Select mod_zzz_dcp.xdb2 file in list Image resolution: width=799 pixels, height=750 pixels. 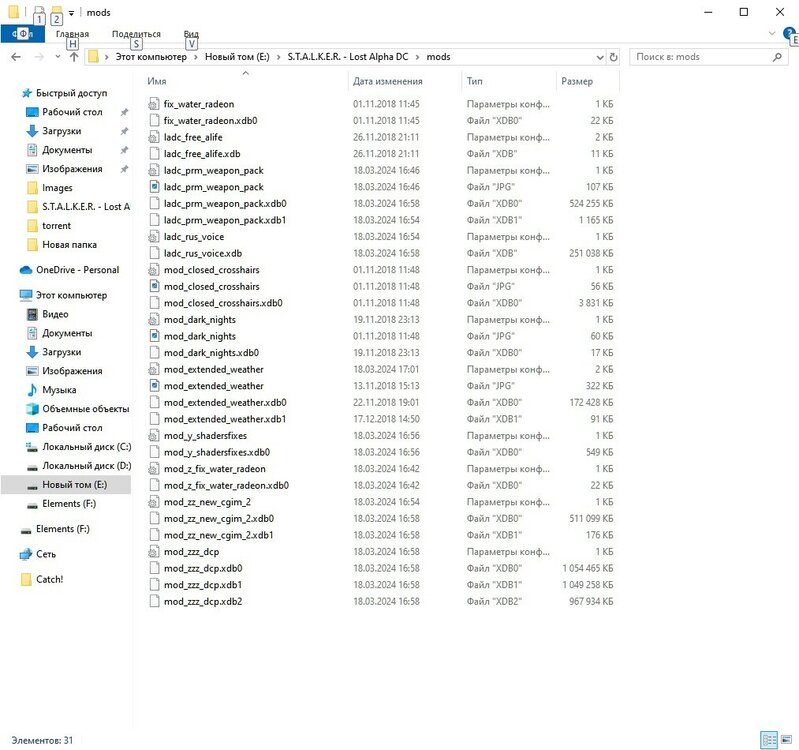tap(203, 602)
